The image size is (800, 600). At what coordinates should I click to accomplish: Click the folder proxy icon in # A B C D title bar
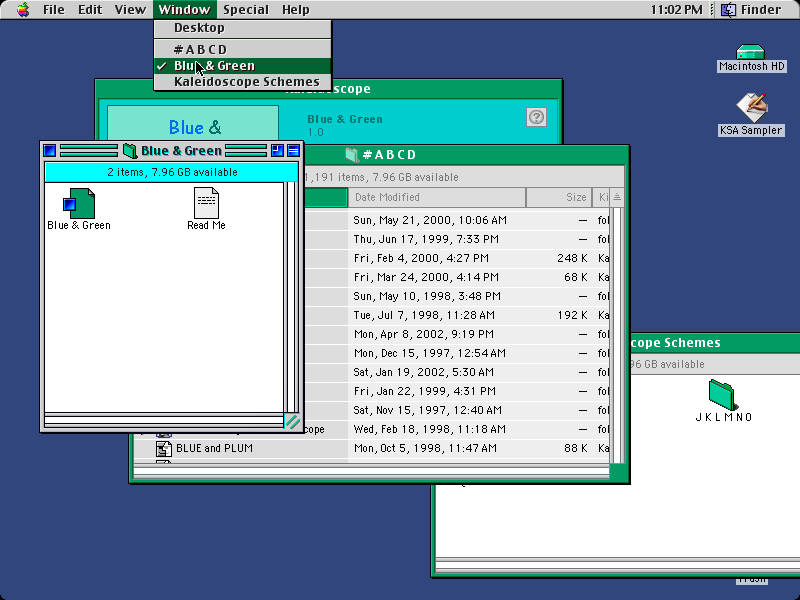pyautogui.click(x=352, y=155)
